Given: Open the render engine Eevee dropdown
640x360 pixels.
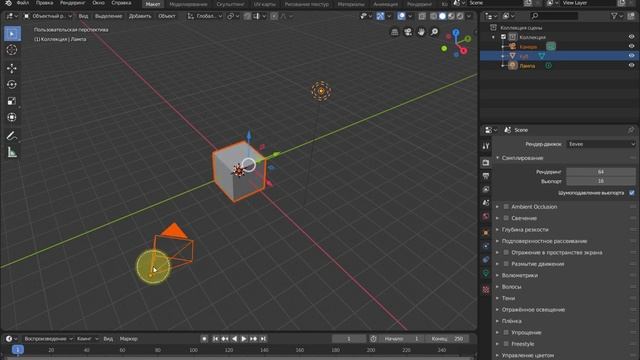Looking at the screenshot, I should coord(601,144).
